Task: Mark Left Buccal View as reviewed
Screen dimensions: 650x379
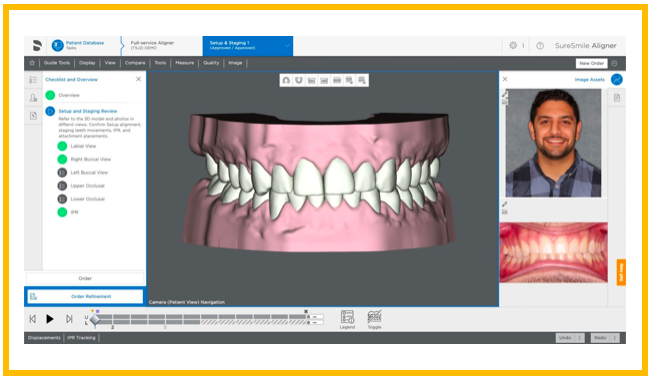Action: (62, 172)
